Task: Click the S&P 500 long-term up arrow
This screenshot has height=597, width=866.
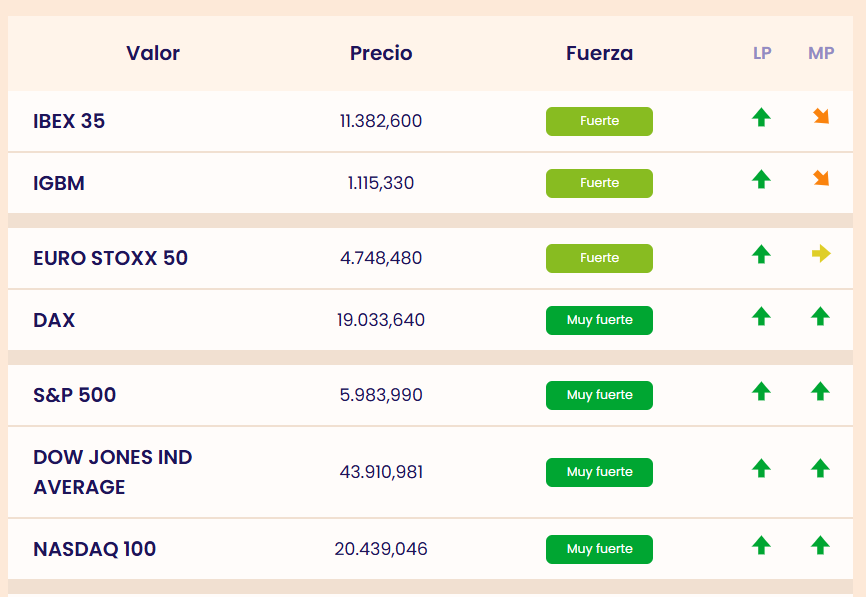Action: coord(761,391)
